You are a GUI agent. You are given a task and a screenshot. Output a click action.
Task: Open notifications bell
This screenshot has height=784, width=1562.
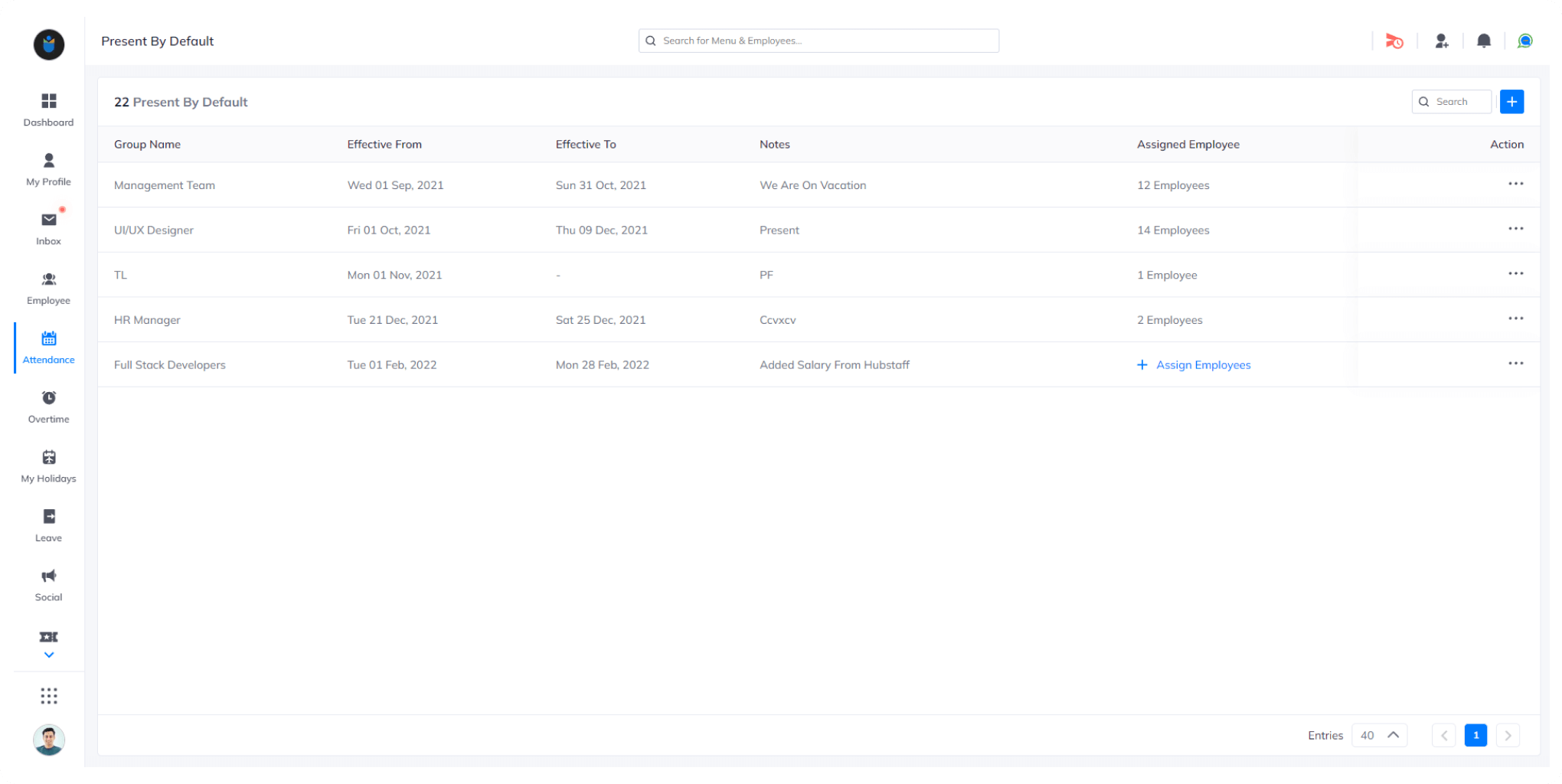(x=1484, y=41)
